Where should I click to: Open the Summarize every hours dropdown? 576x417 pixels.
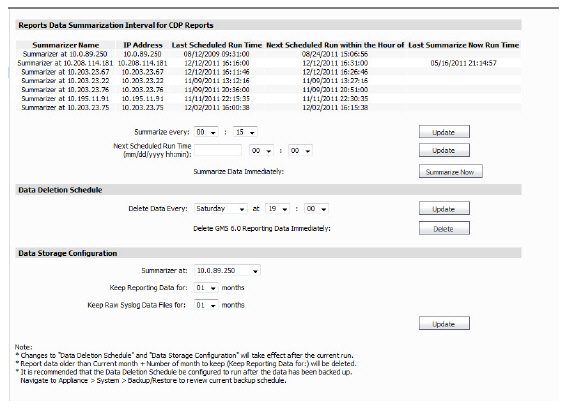[x=206, y=132]
